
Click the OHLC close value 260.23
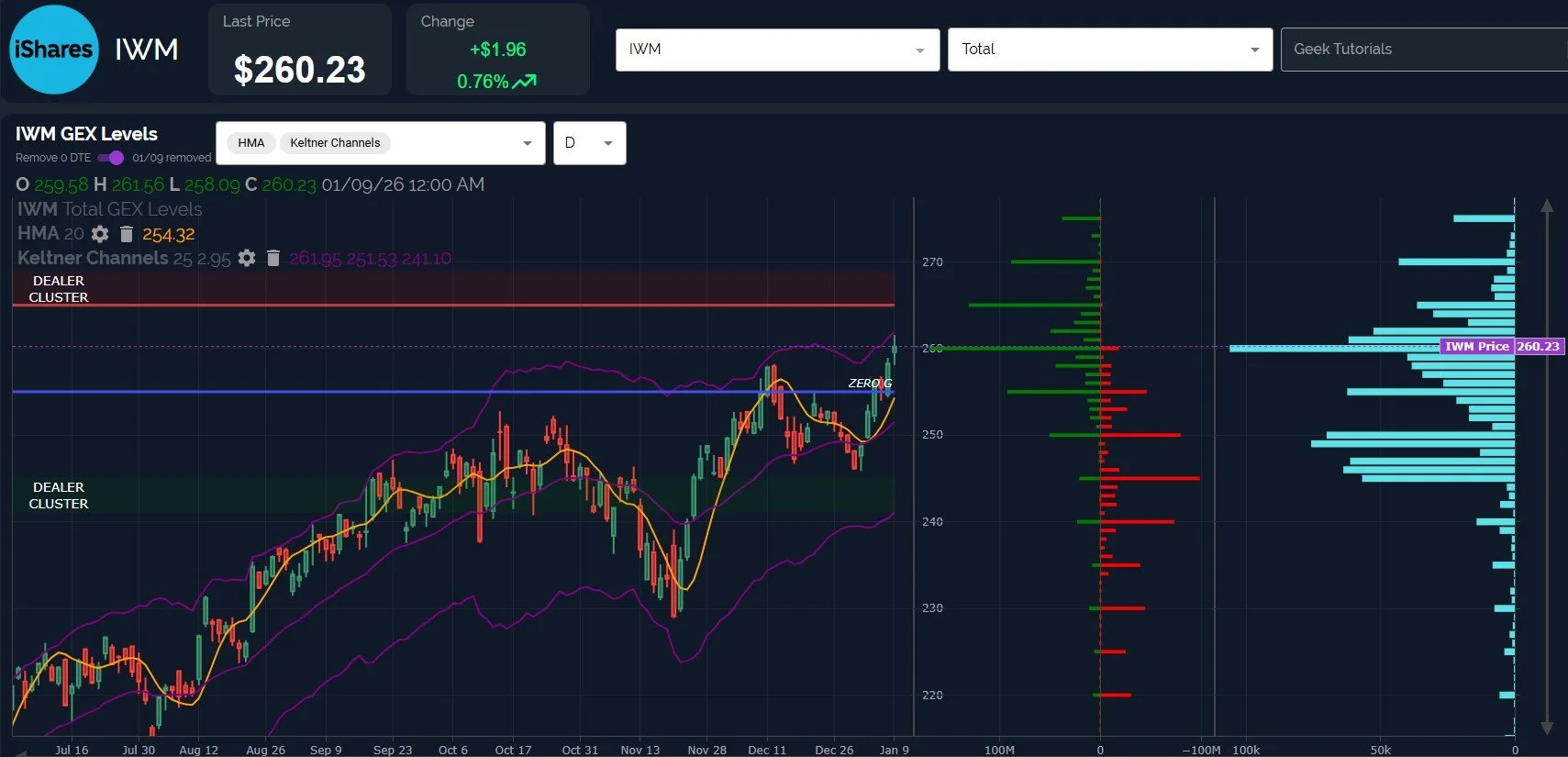(x=289, y=184)
